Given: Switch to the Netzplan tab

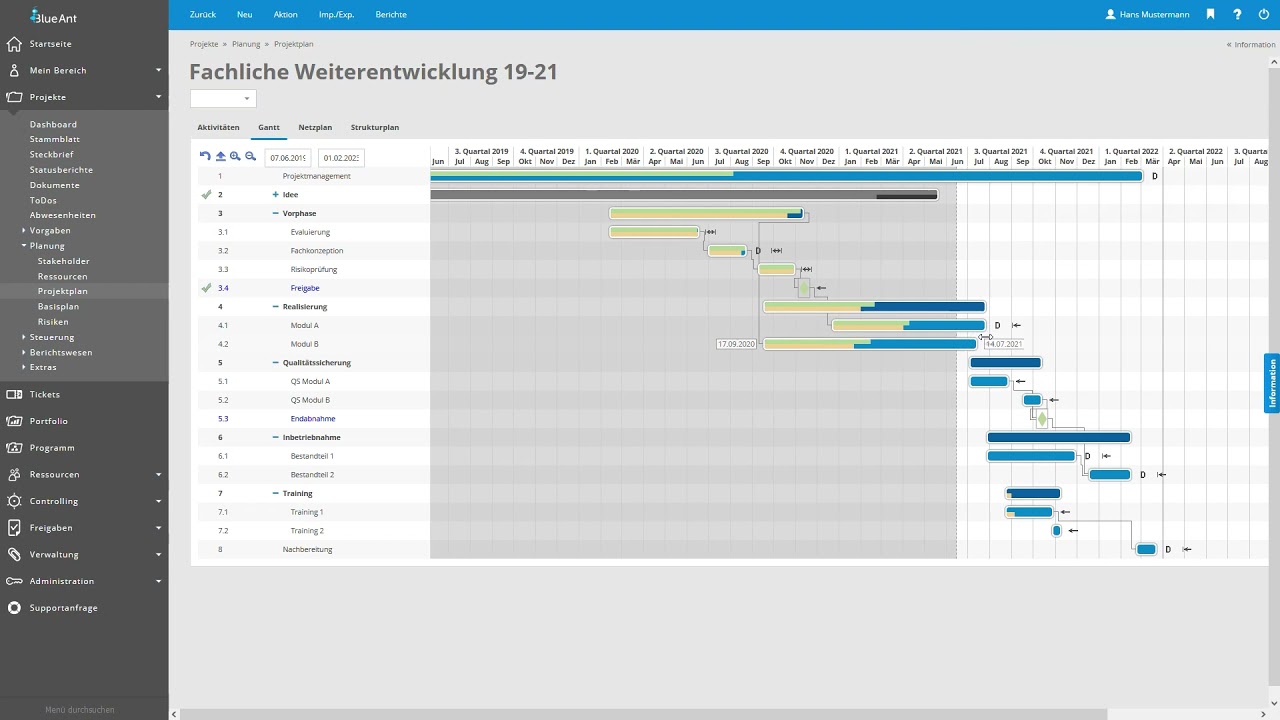Looking at the screenshot, I should tap(315, 128).
